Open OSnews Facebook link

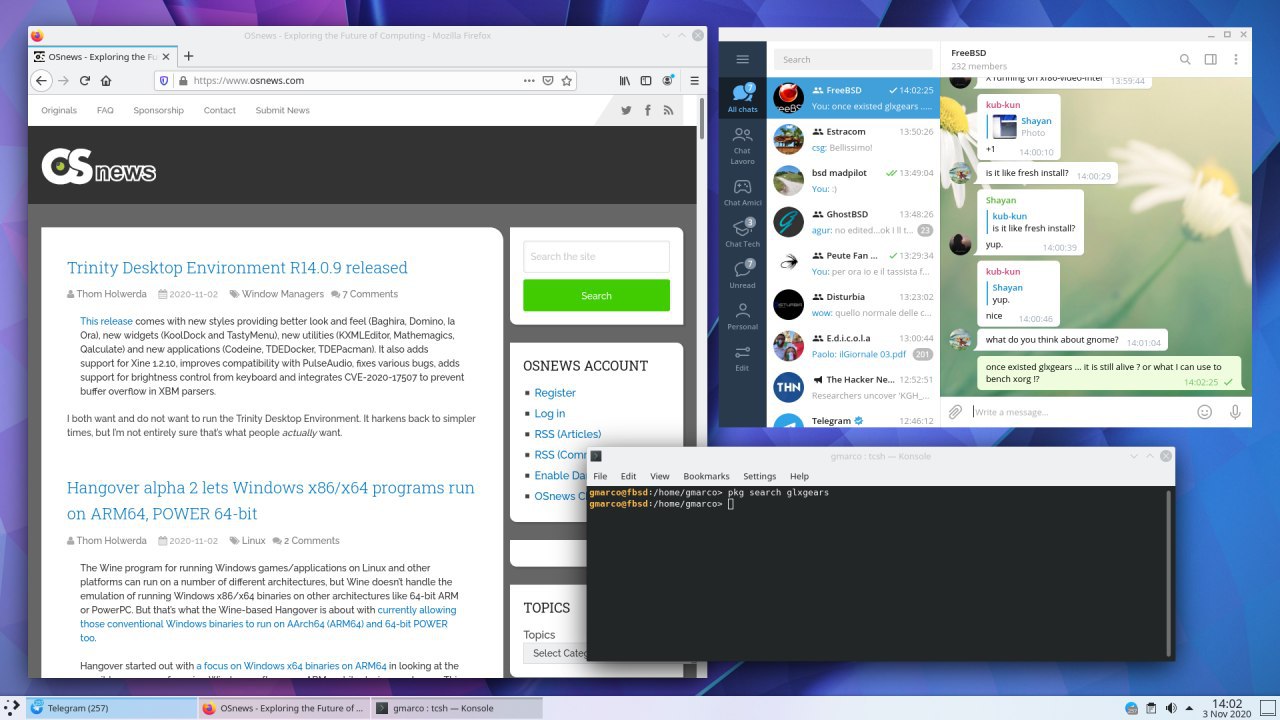pyautogui.click(x=648, y=110)
